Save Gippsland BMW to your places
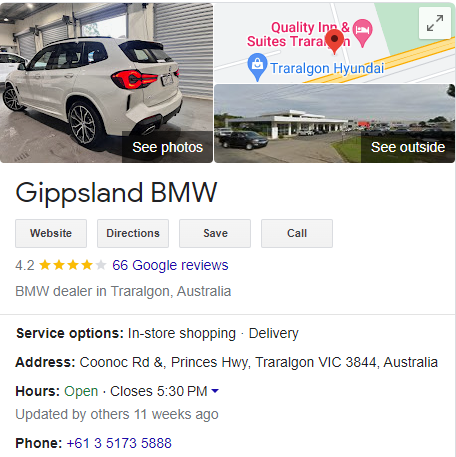The width and height of the screenshot is (456, 457). point(215,233)
